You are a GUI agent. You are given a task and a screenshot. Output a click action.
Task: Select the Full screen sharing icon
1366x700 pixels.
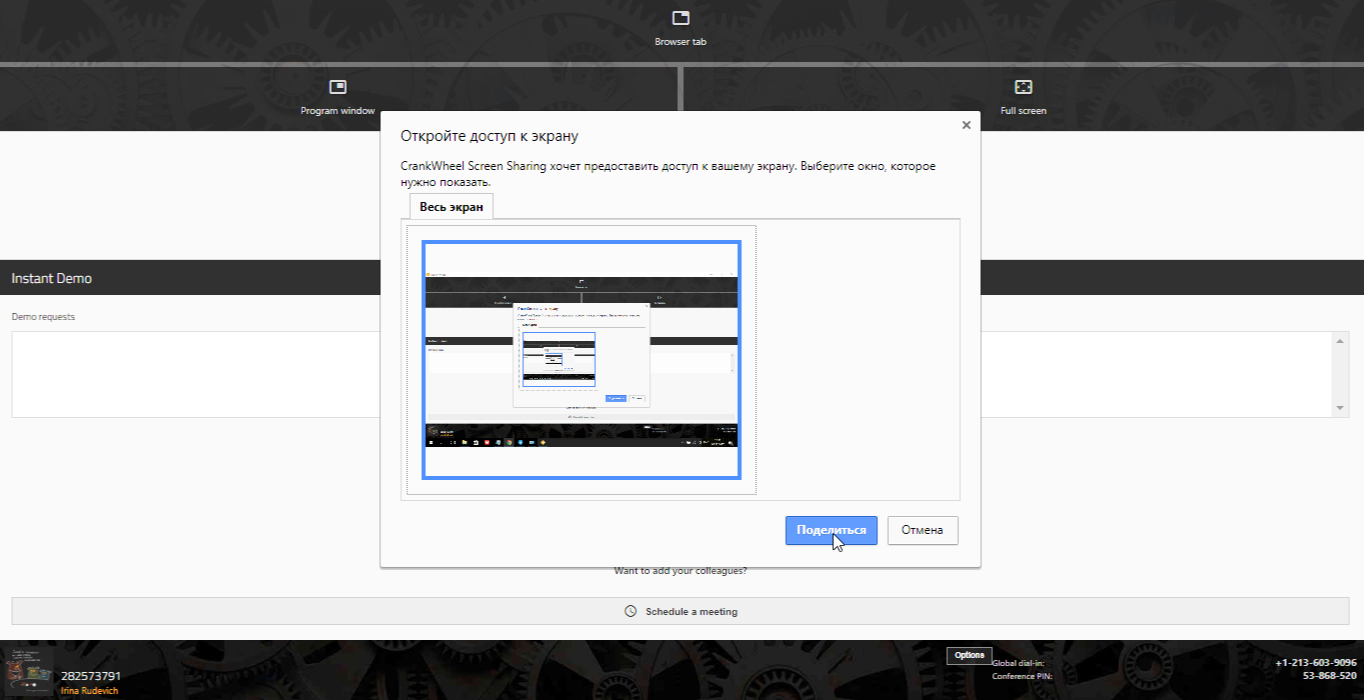1023,87
